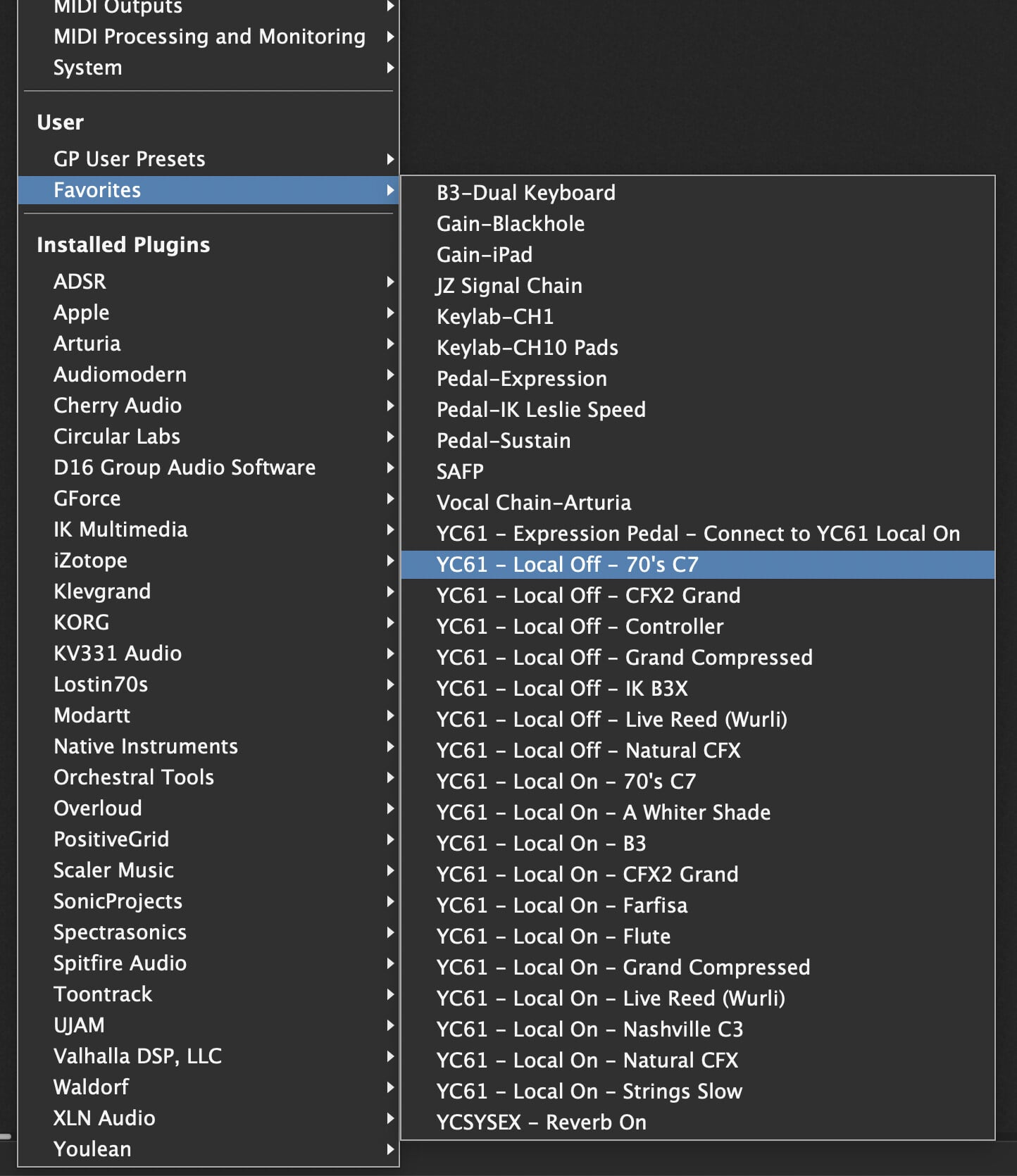Expand the Arturia plugin submenu
This screenshot has width=1017, height=1176.
click(87, 343)
